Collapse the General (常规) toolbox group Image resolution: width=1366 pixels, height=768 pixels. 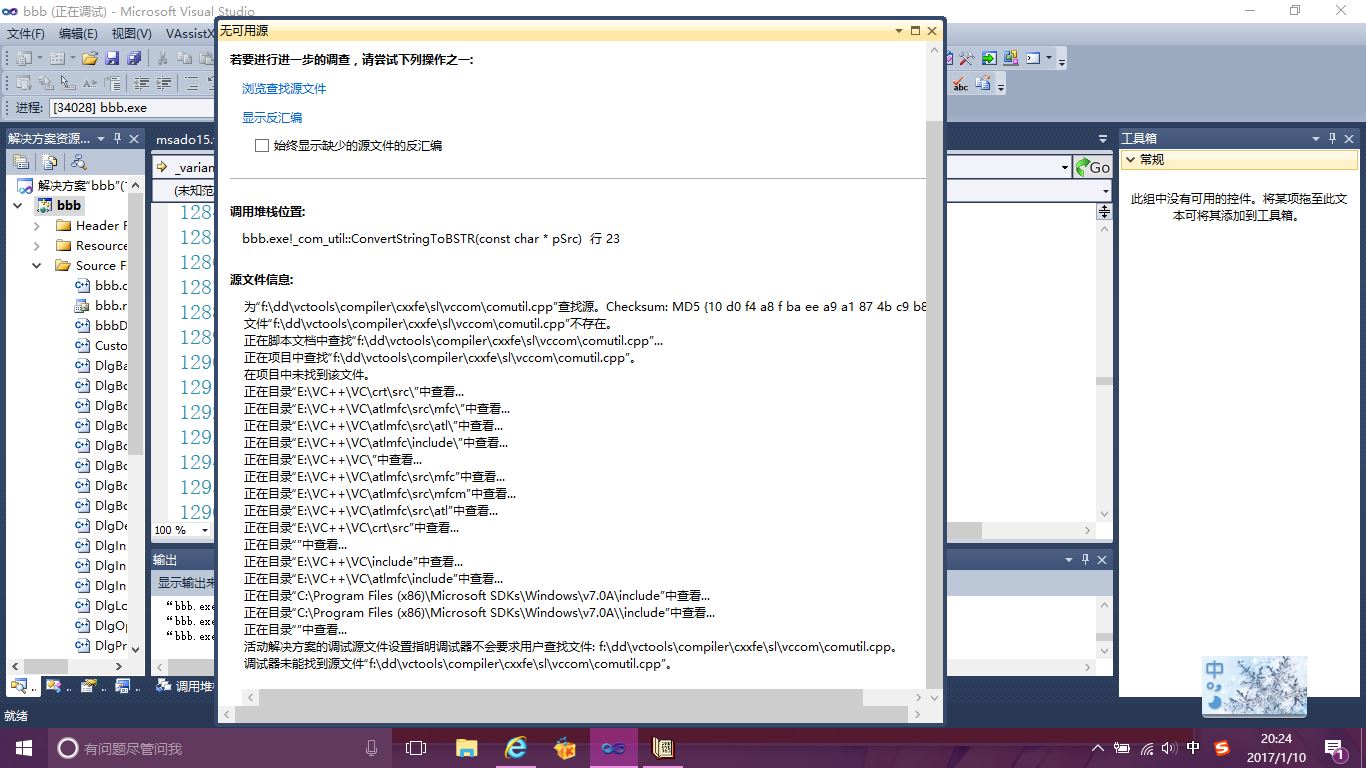(x=1130, y=160)
